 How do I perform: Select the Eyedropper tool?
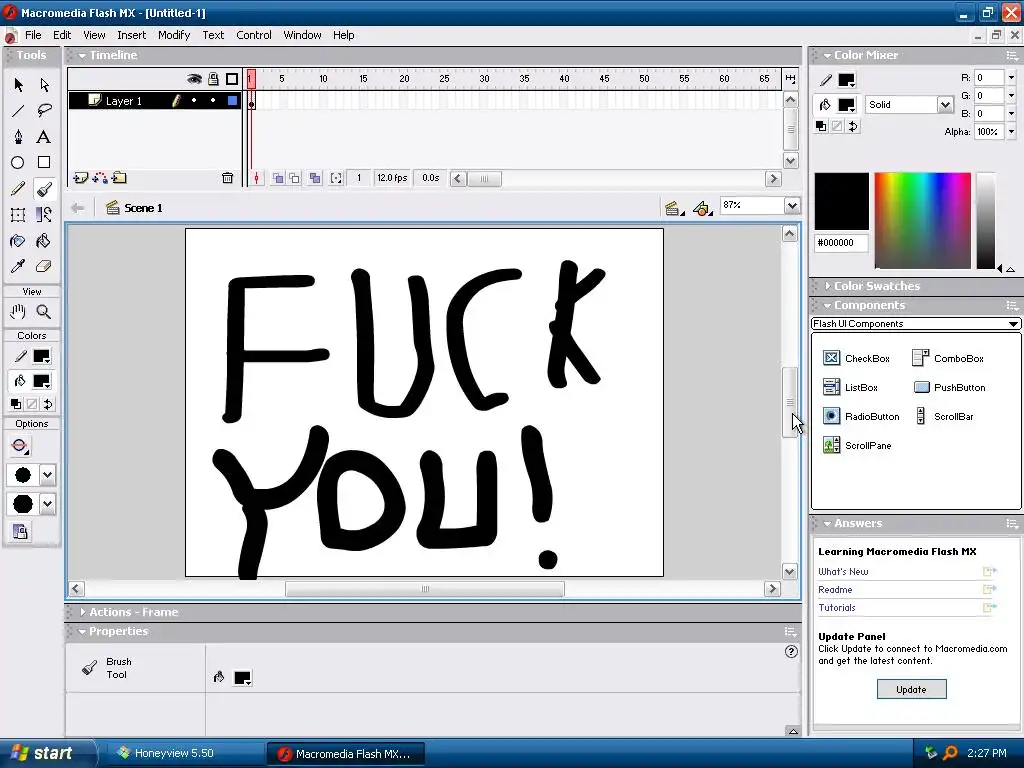pyautogui.click(x=18, y=266)
